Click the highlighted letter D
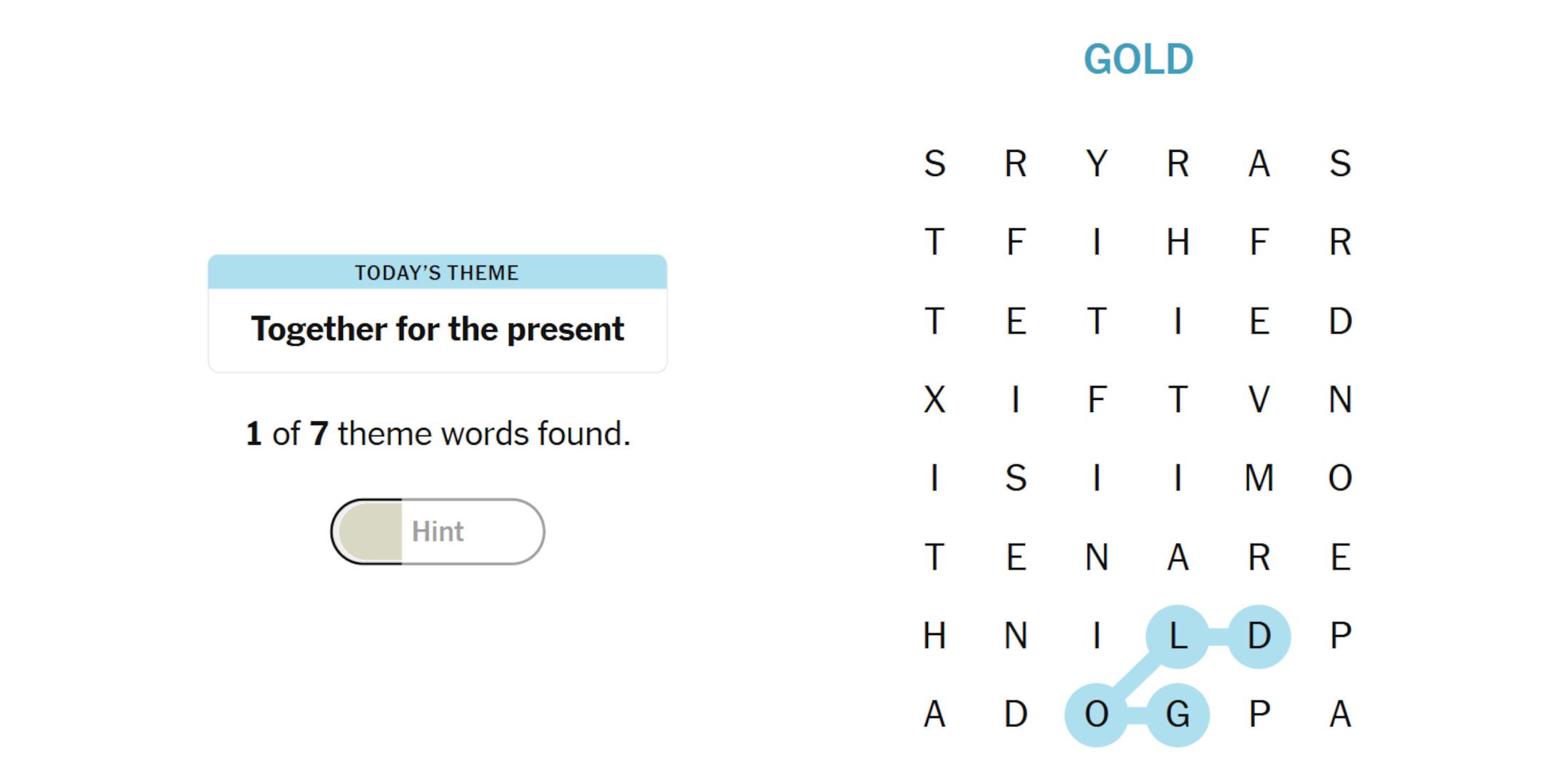This screenshot has width=1568, height=784. pyautogui.click(x=1259, y=636)
